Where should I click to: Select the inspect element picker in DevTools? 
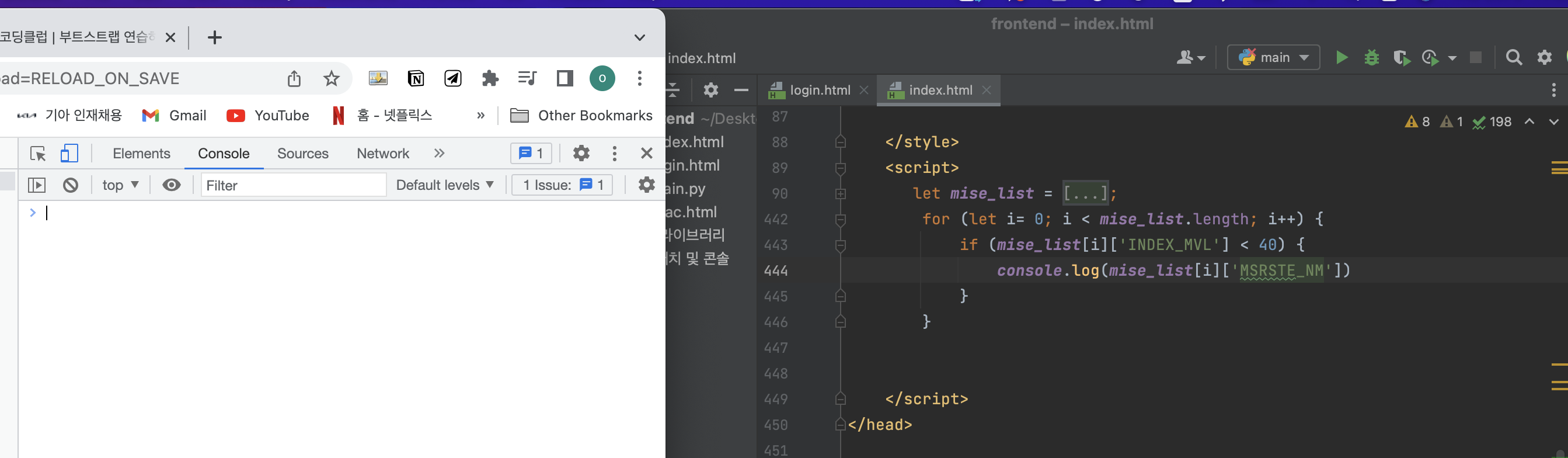(38, 154)
